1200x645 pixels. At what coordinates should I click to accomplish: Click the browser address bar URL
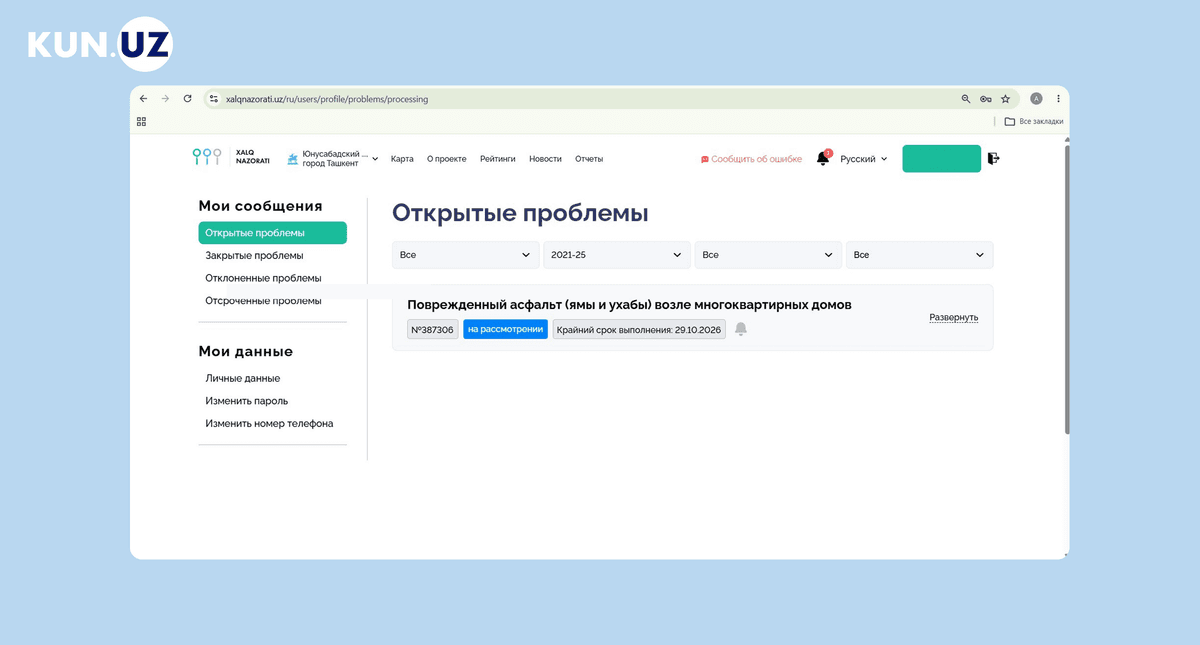tap(327, 99)
